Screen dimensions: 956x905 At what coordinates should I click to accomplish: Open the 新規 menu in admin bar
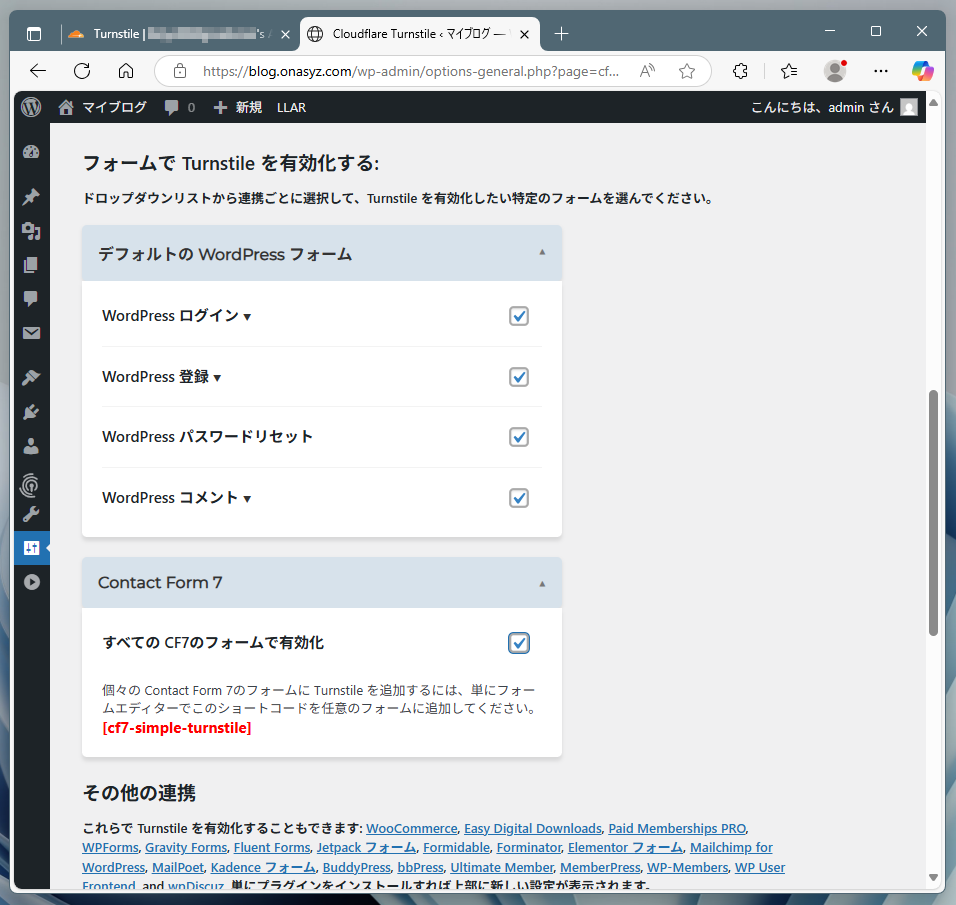(x=238, y=107)
